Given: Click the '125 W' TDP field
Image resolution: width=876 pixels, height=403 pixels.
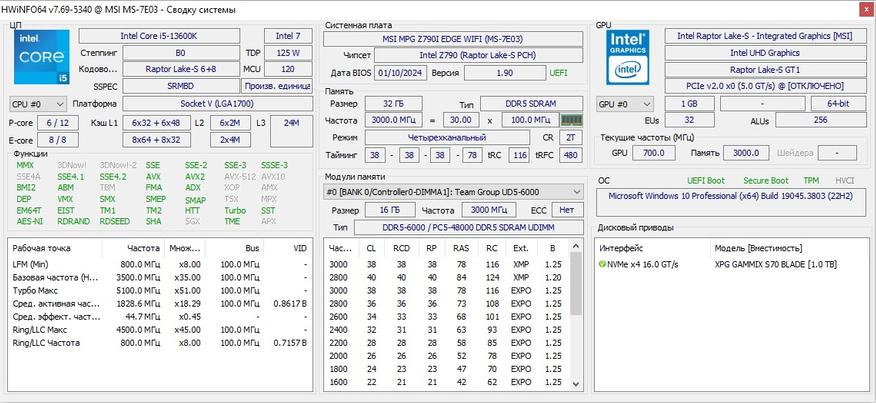Looking at the screenshot, I should [x=288, y=53].
